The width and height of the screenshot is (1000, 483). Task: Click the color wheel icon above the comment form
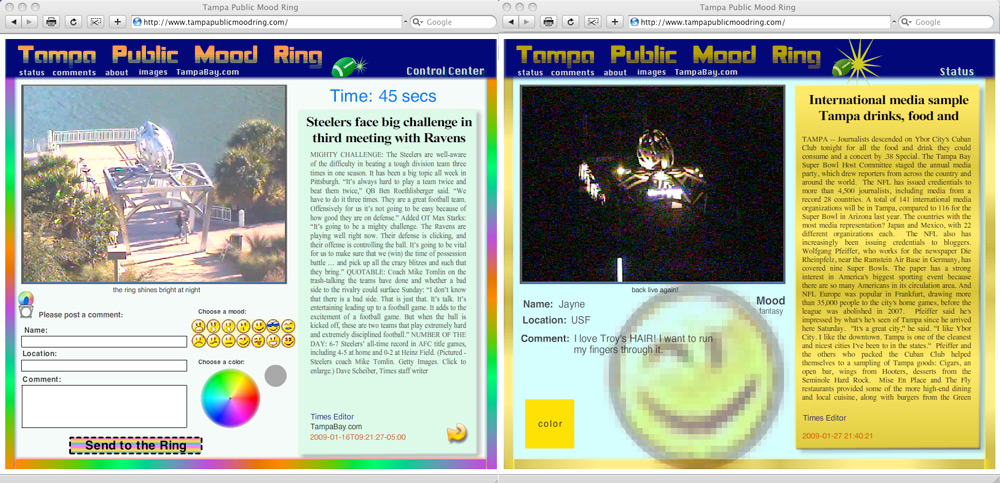click(26, 299)
